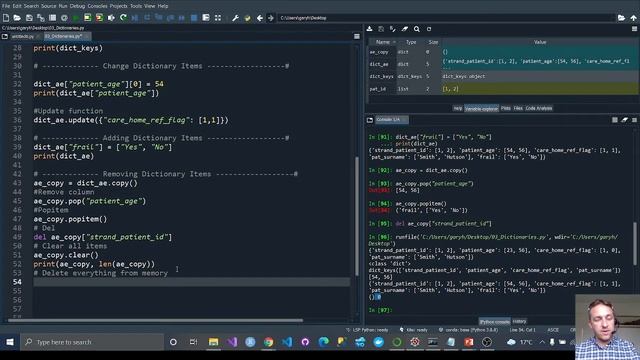Open the Source menu

point(48,6)
